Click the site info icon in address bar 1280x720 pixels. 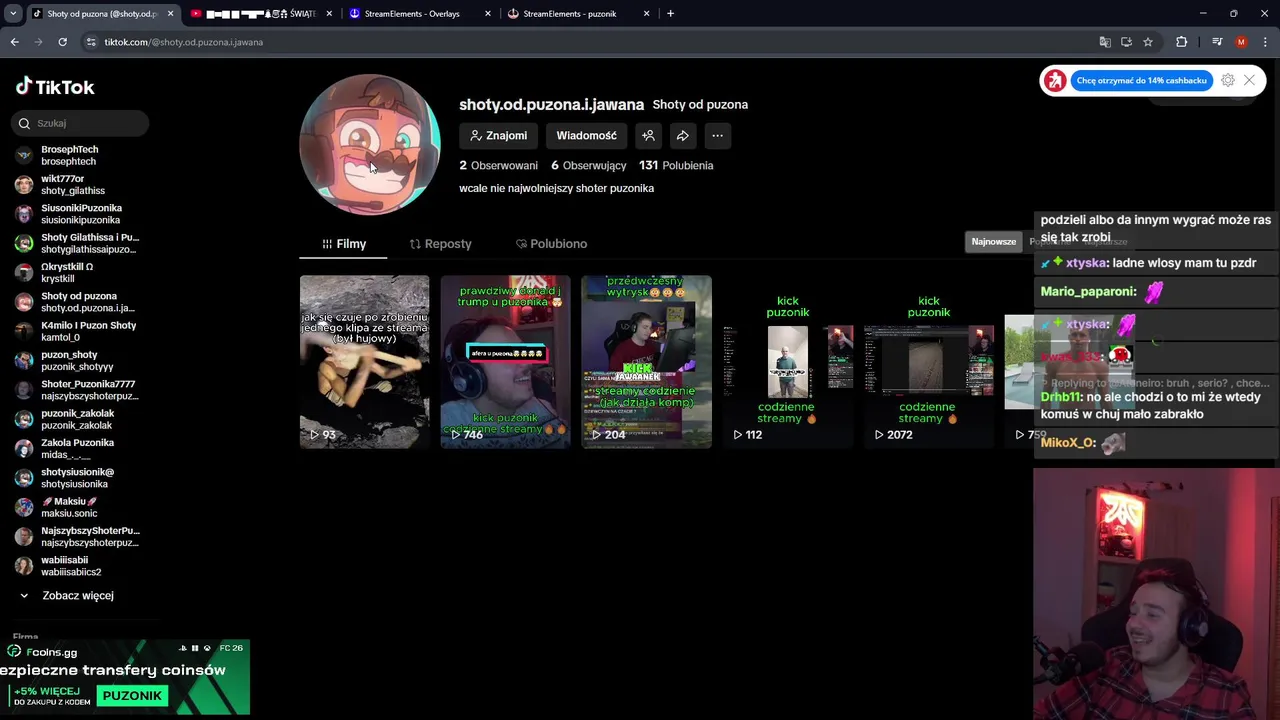[x=91, y=42]
